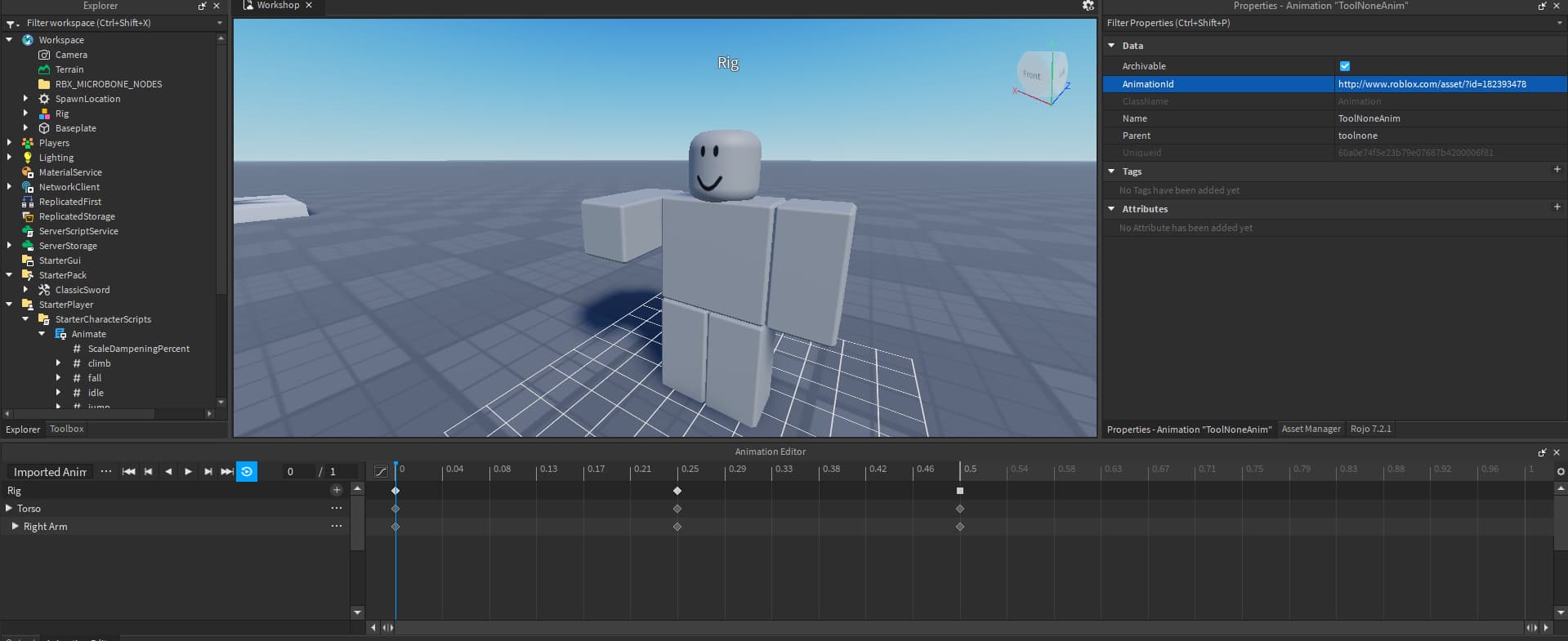Open Right Arm track options menu

click(337, 526)
